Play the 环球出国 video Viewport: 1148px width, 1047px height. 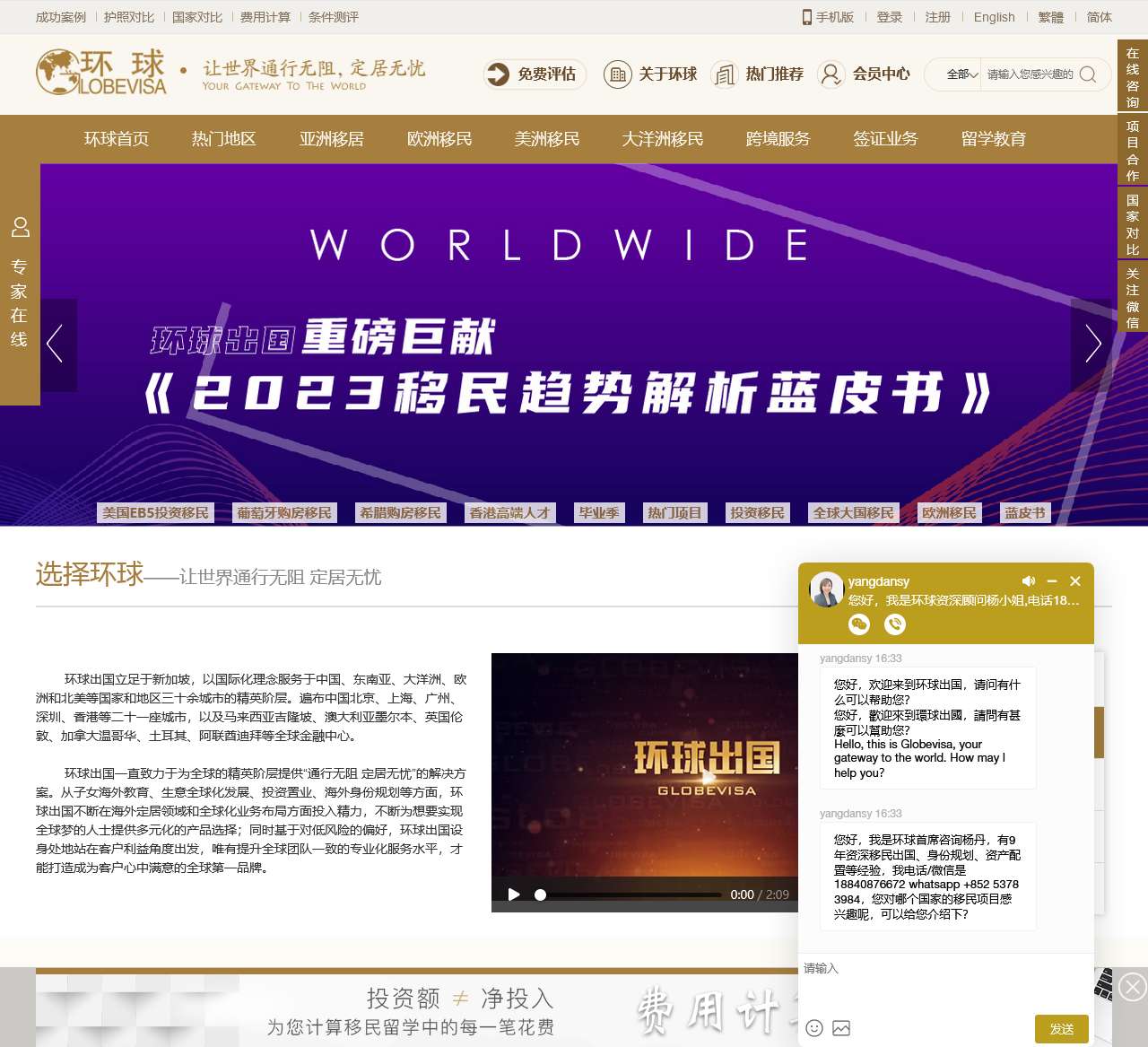point(514,894)
